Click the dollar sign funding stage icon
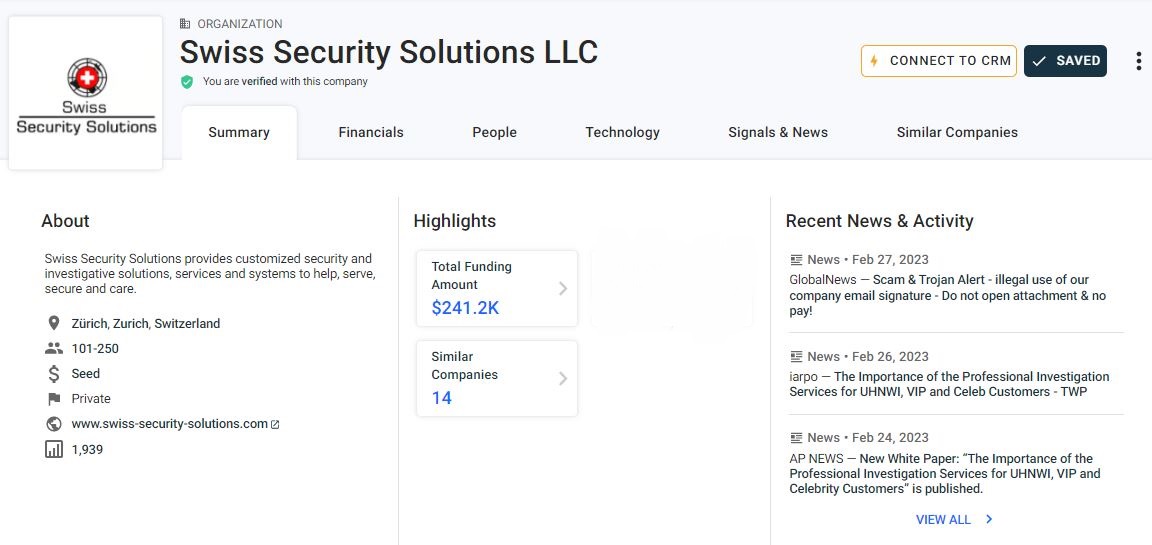Screen dimensions: 1152x545 click(x=54, y=373)
